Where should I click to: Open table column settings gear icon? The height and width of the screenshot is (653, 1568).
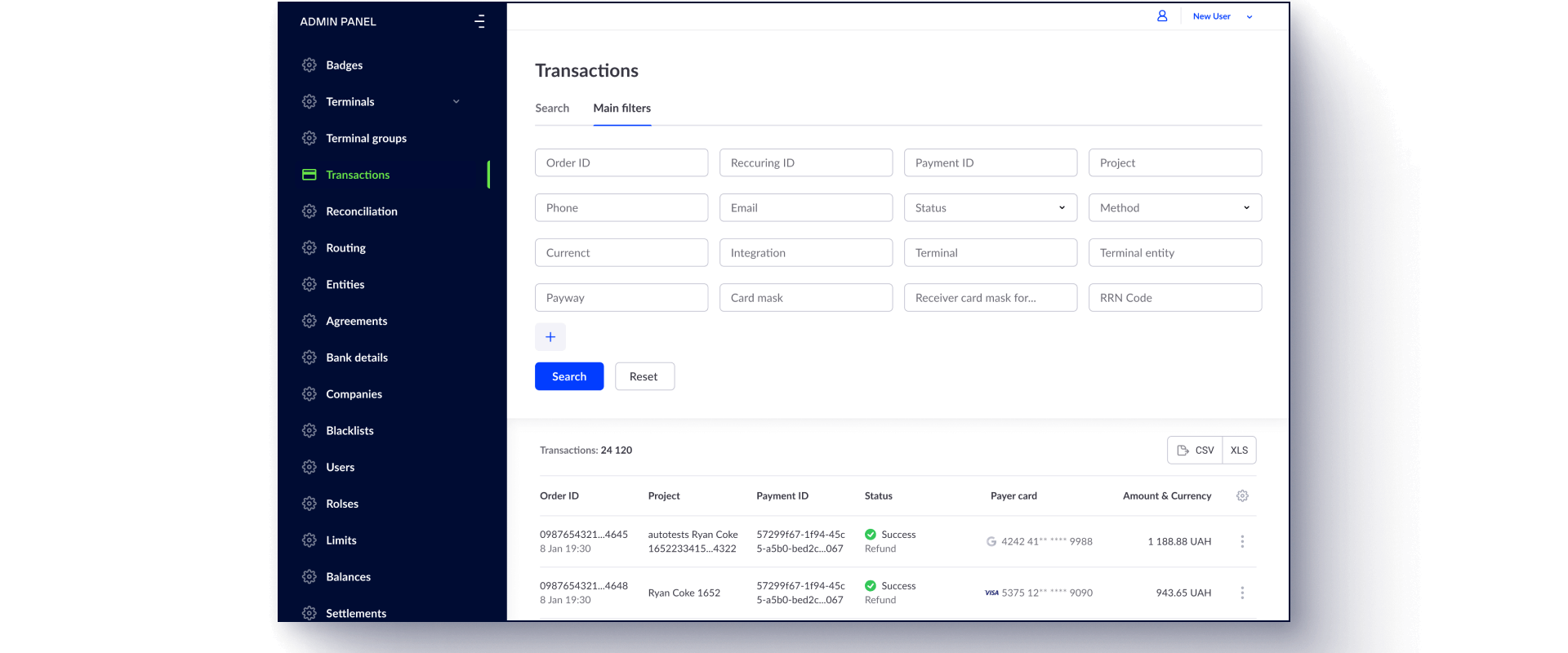click(1242, 496)
